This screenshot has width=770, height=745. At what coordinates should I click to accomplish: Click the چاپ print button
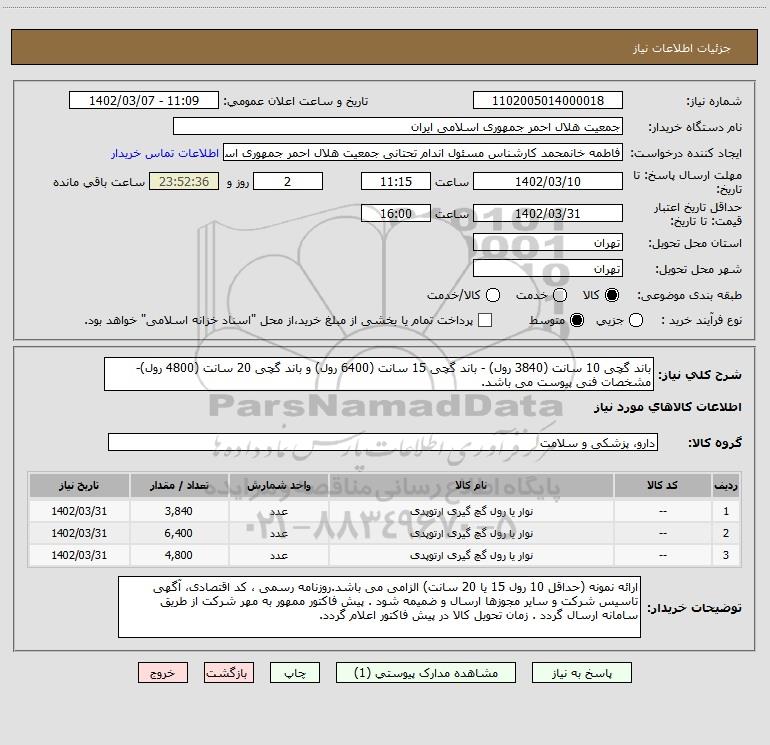pyautogui.click(x=295, y=673)
